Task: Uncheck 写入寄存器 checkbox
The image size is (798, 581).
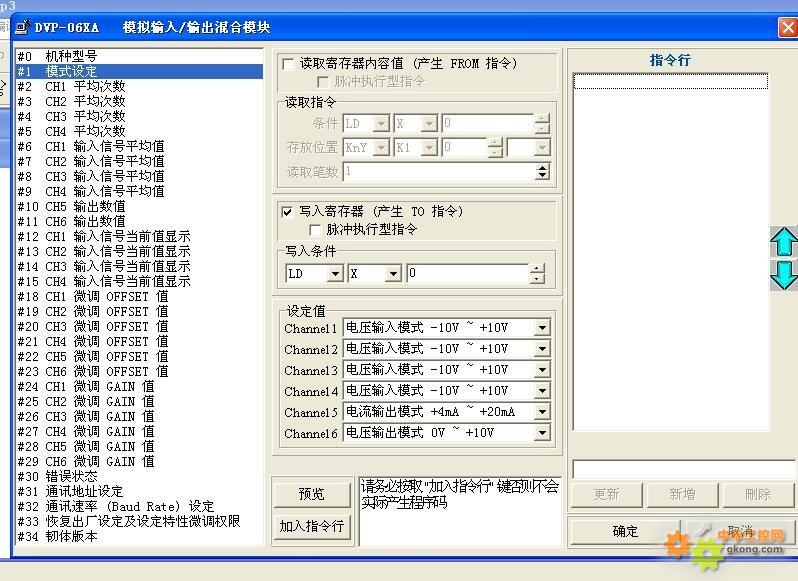Action: coord(289,212)
